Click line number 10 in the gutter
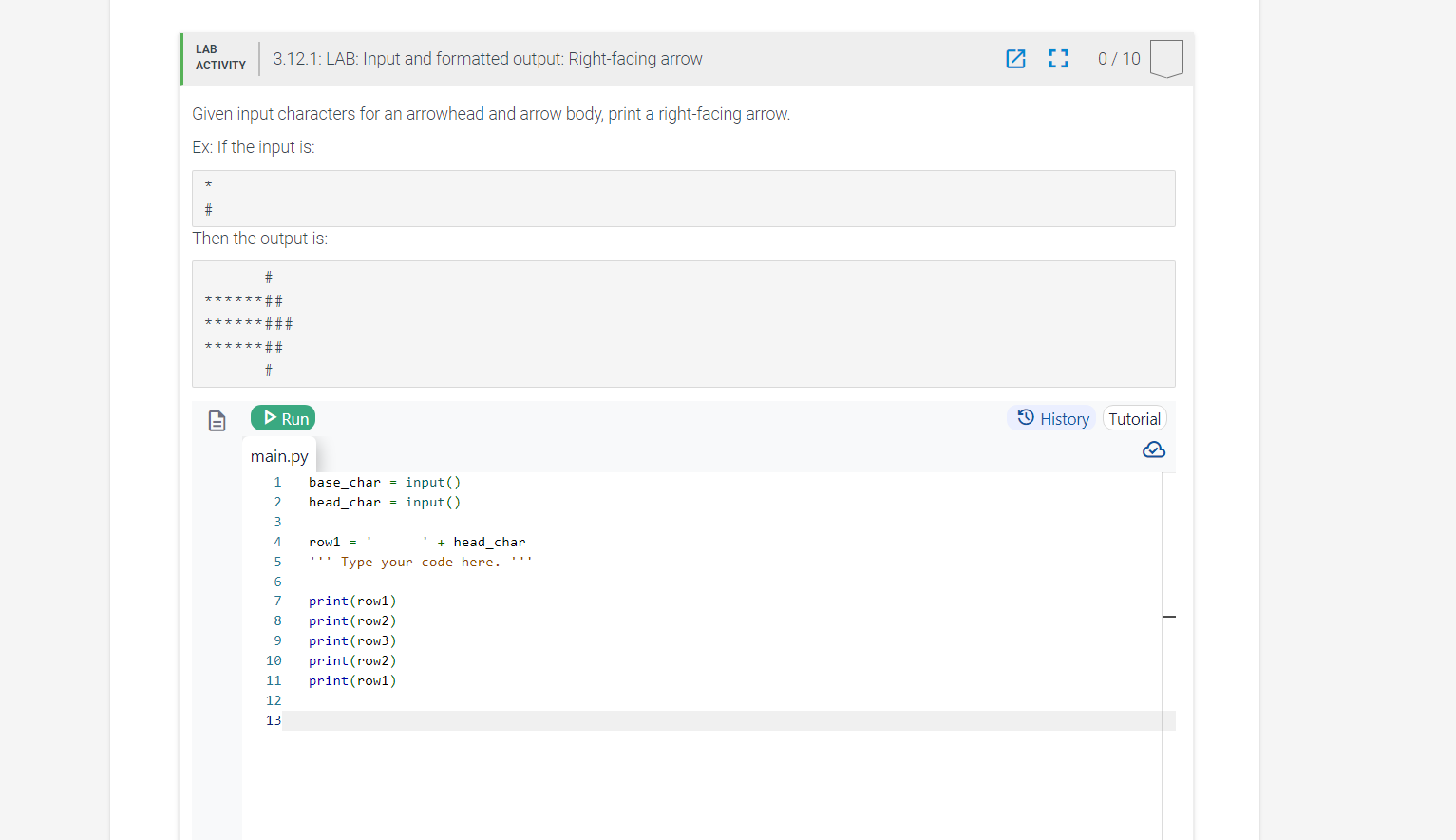The image size is (1456, 840). (x=274, y=661)
